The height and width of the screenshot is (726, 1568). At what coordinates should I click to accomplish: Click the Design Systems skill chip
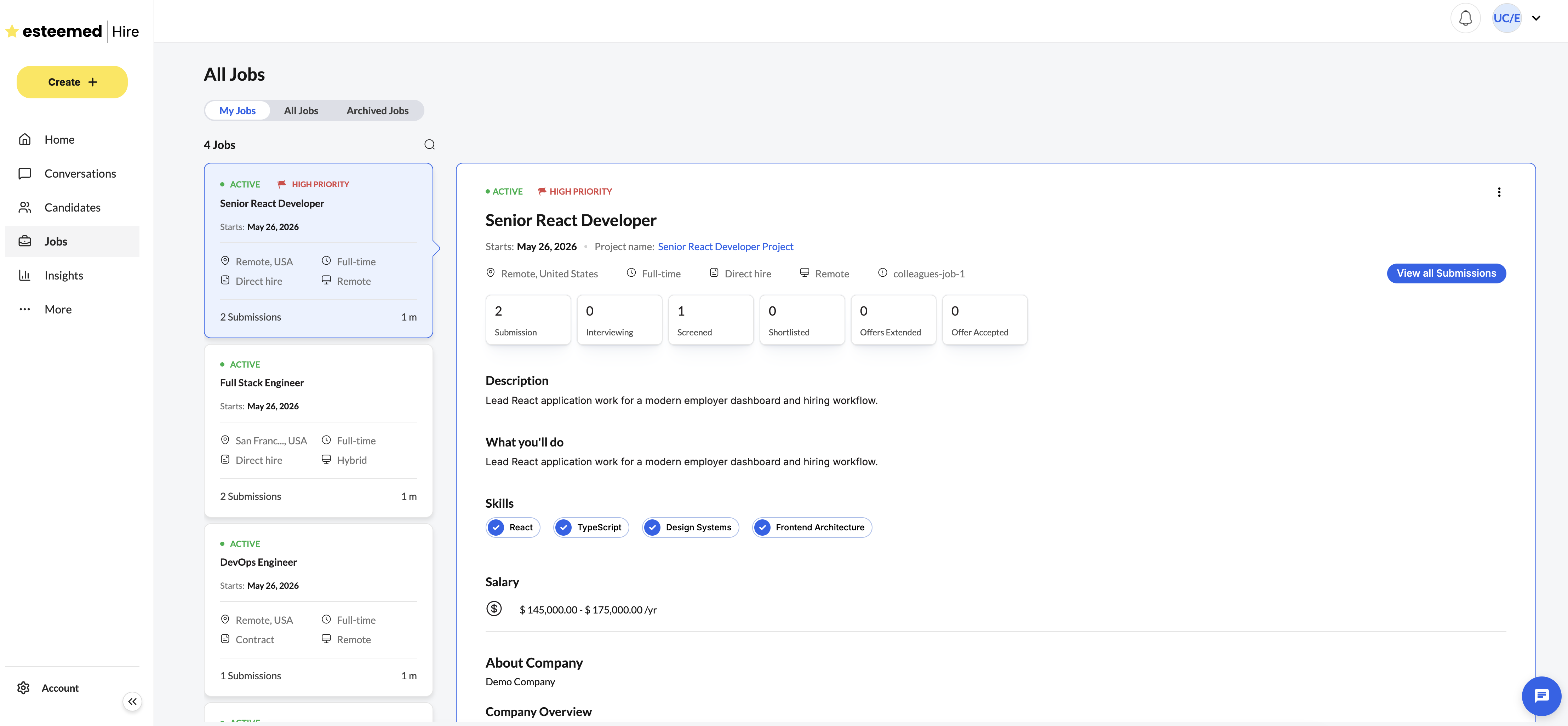point(690,528)
